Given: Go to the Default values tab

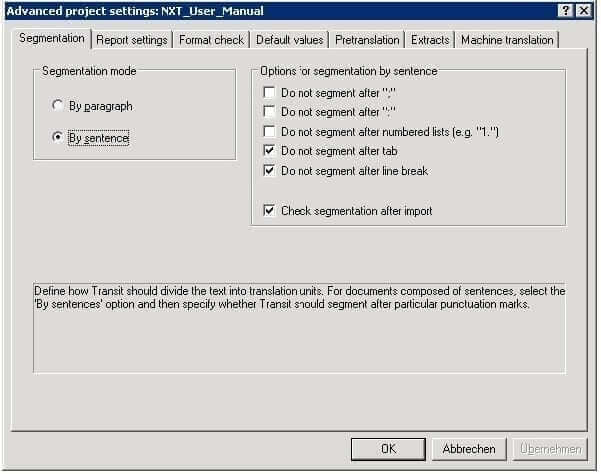Looking at the screenshot, I should [290, 40].
